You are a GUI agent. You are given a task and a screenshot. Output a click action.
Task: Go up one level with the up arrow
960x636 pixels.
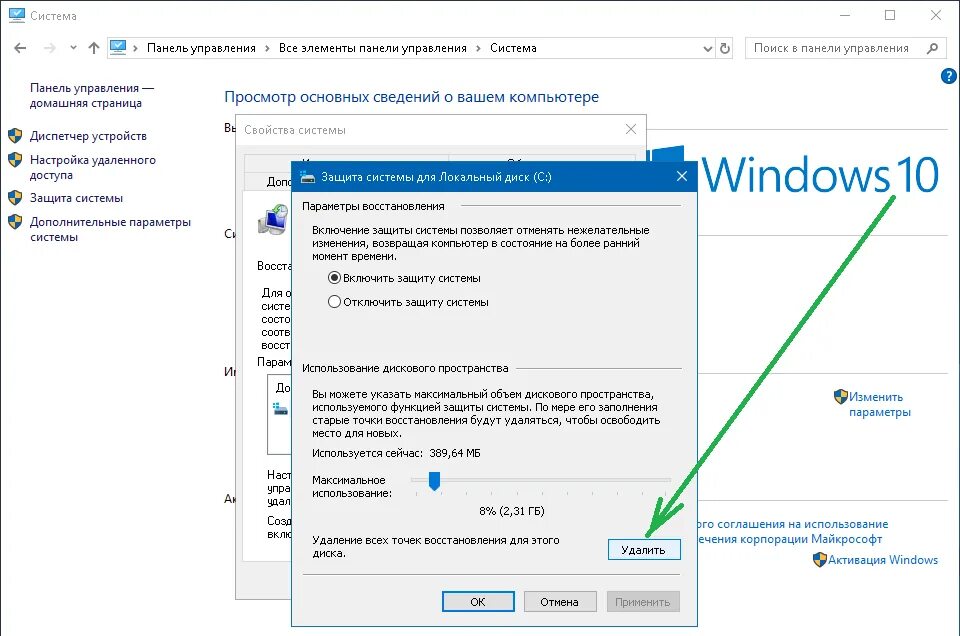coord(94,48)
